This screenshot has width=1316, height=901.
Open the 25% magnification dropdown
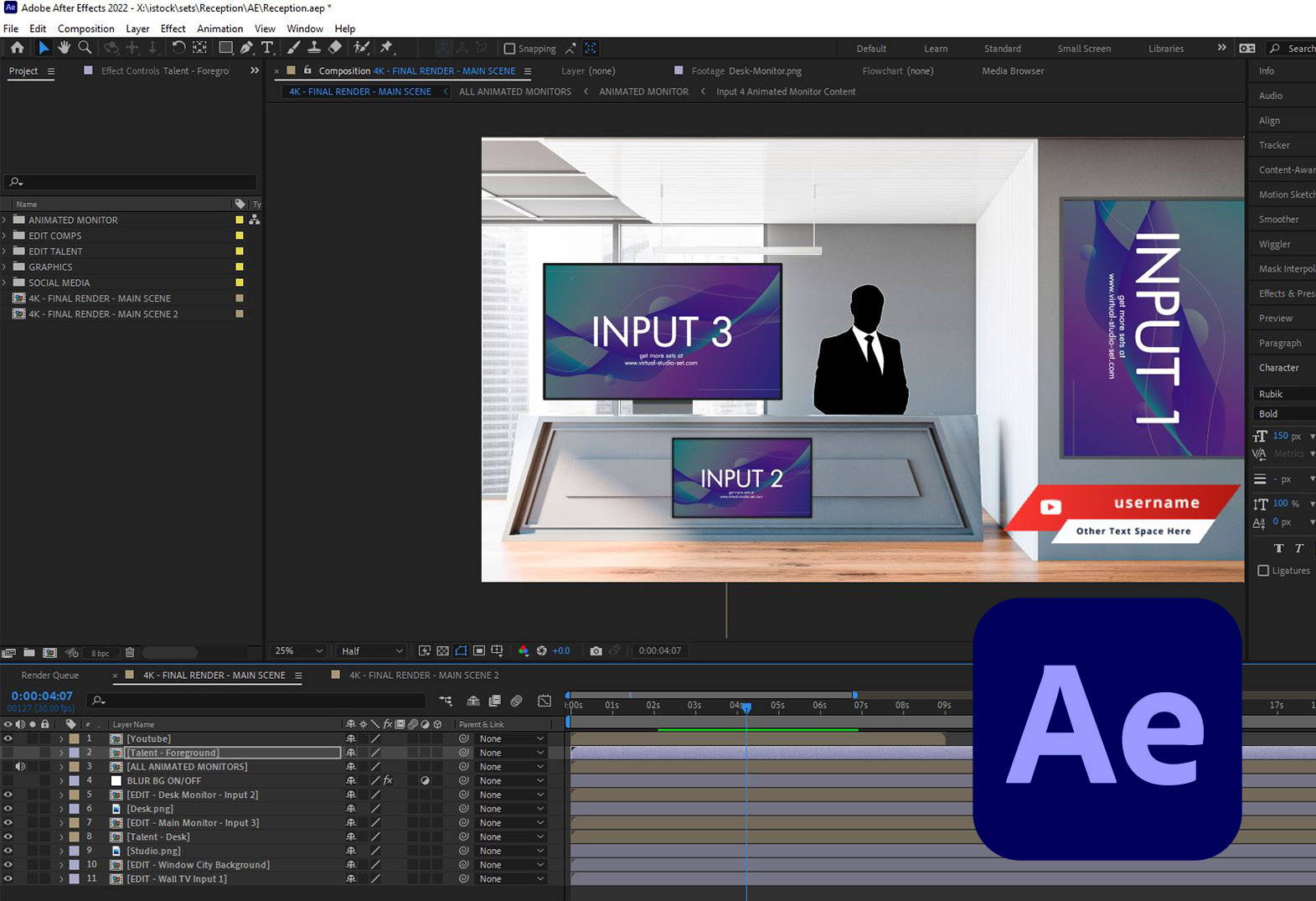298,650
